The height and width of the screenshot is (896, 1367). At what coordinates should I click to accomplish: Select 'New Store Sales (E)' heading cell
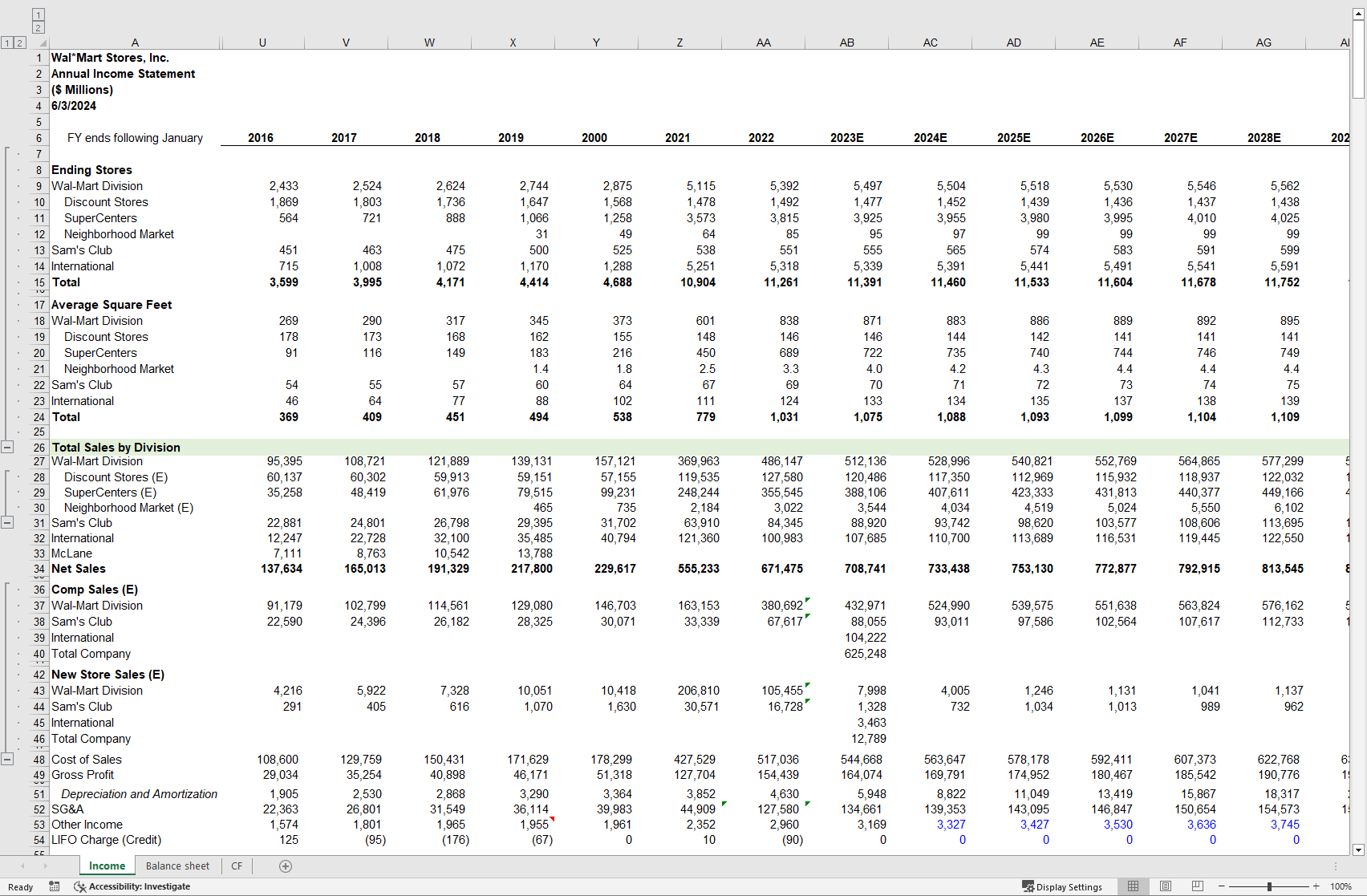pos(107,675)
